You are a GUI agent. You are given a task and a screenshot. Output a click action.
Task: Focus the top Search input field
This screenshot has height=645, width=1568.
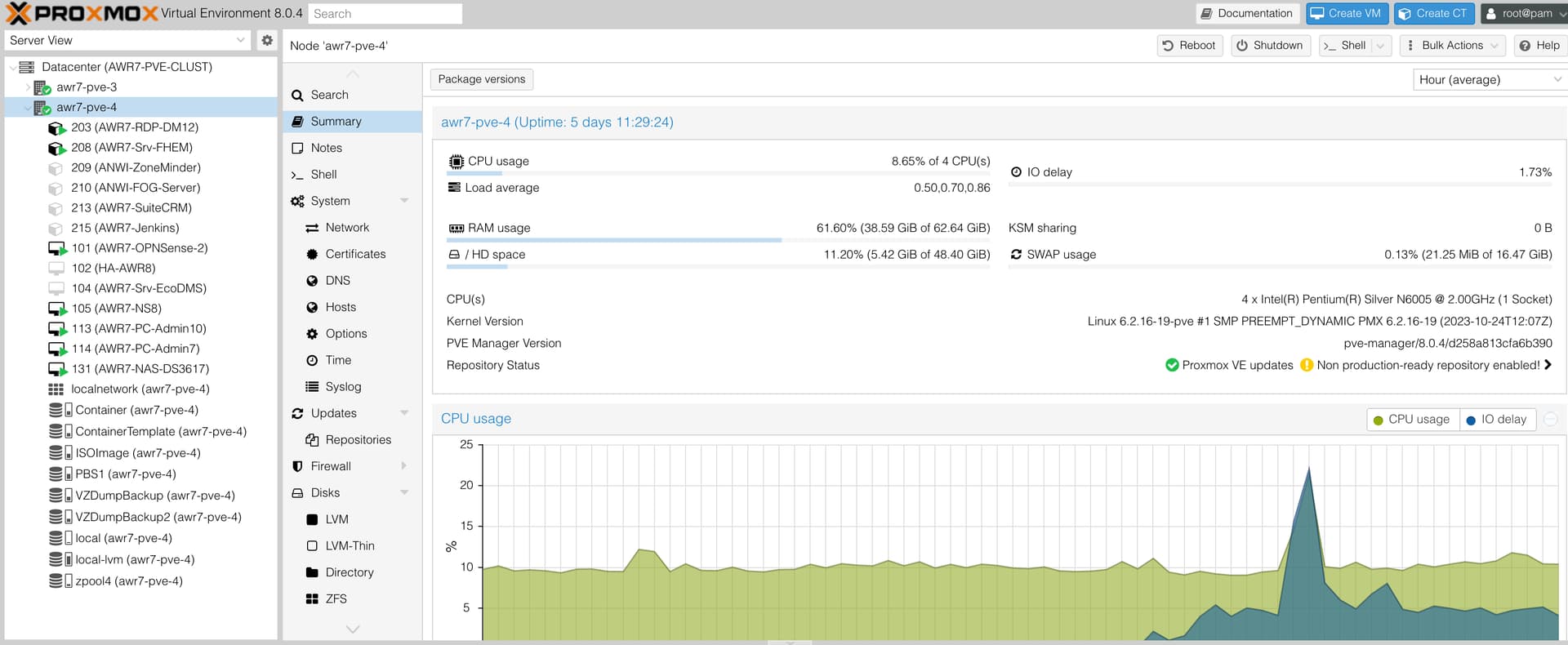point(385,14)
